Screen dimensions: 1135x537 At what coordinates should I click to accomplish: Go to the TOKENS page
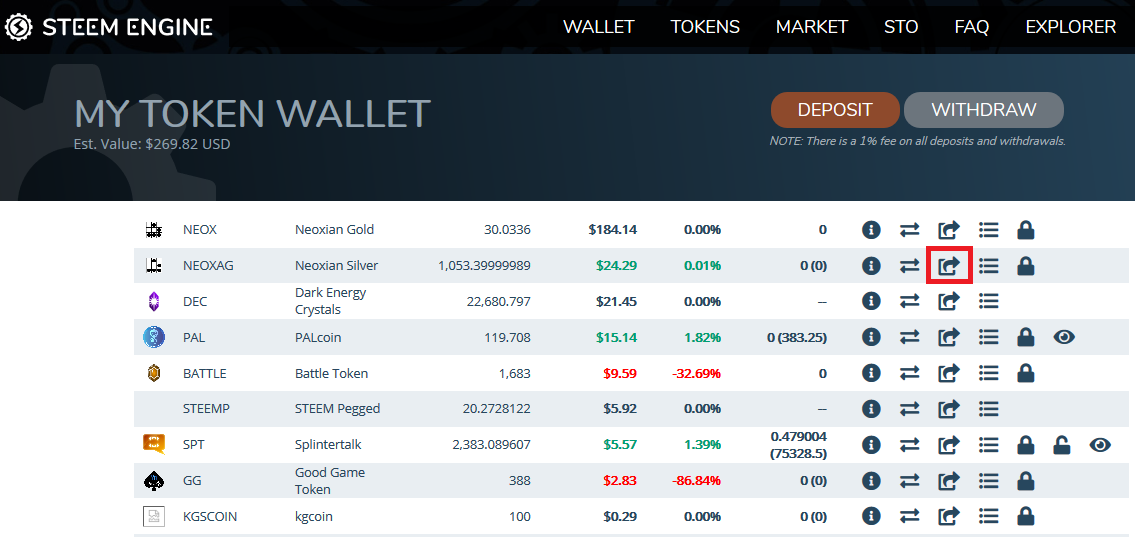coord(705,27)
